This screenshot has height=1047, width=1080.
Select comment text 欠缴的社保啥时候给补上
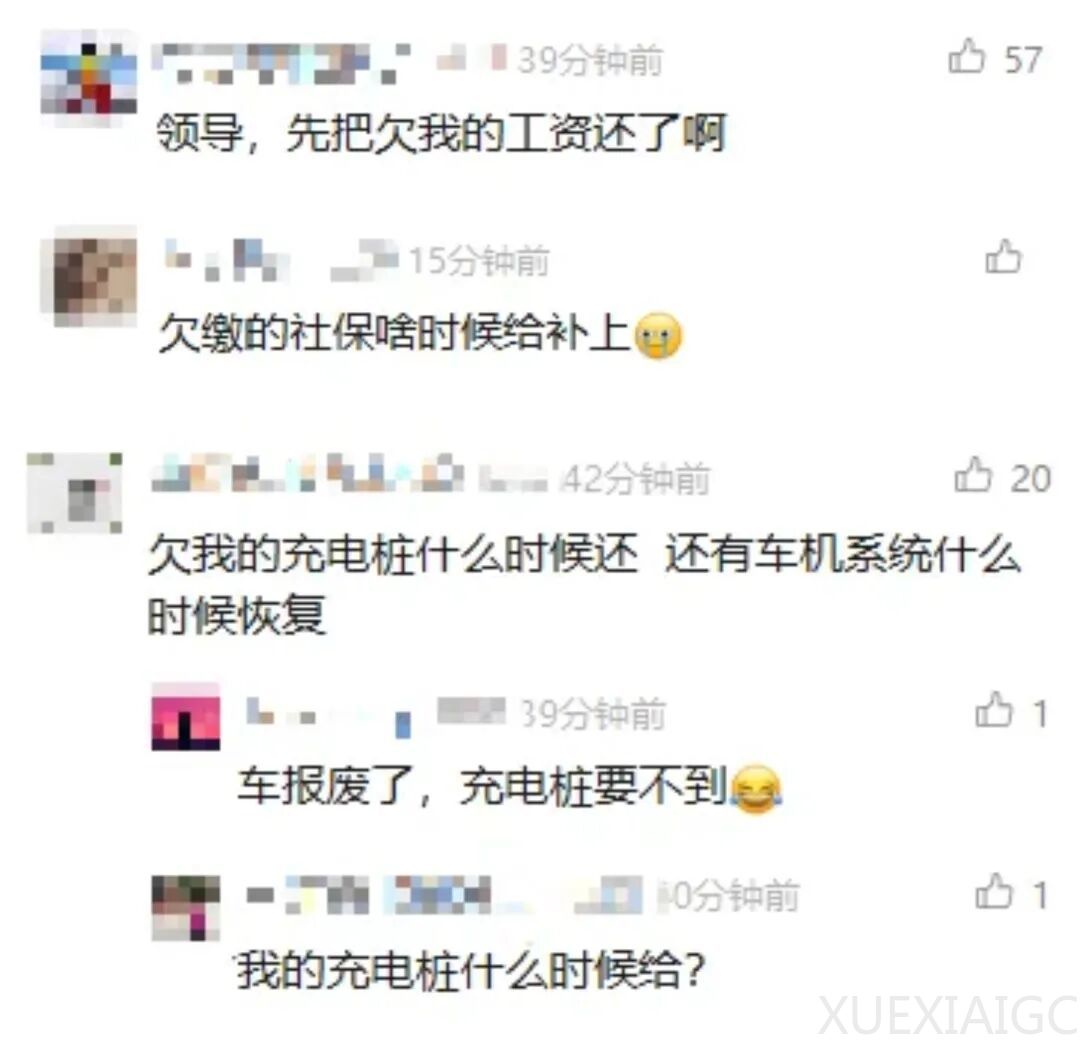(x=395, y=334)
